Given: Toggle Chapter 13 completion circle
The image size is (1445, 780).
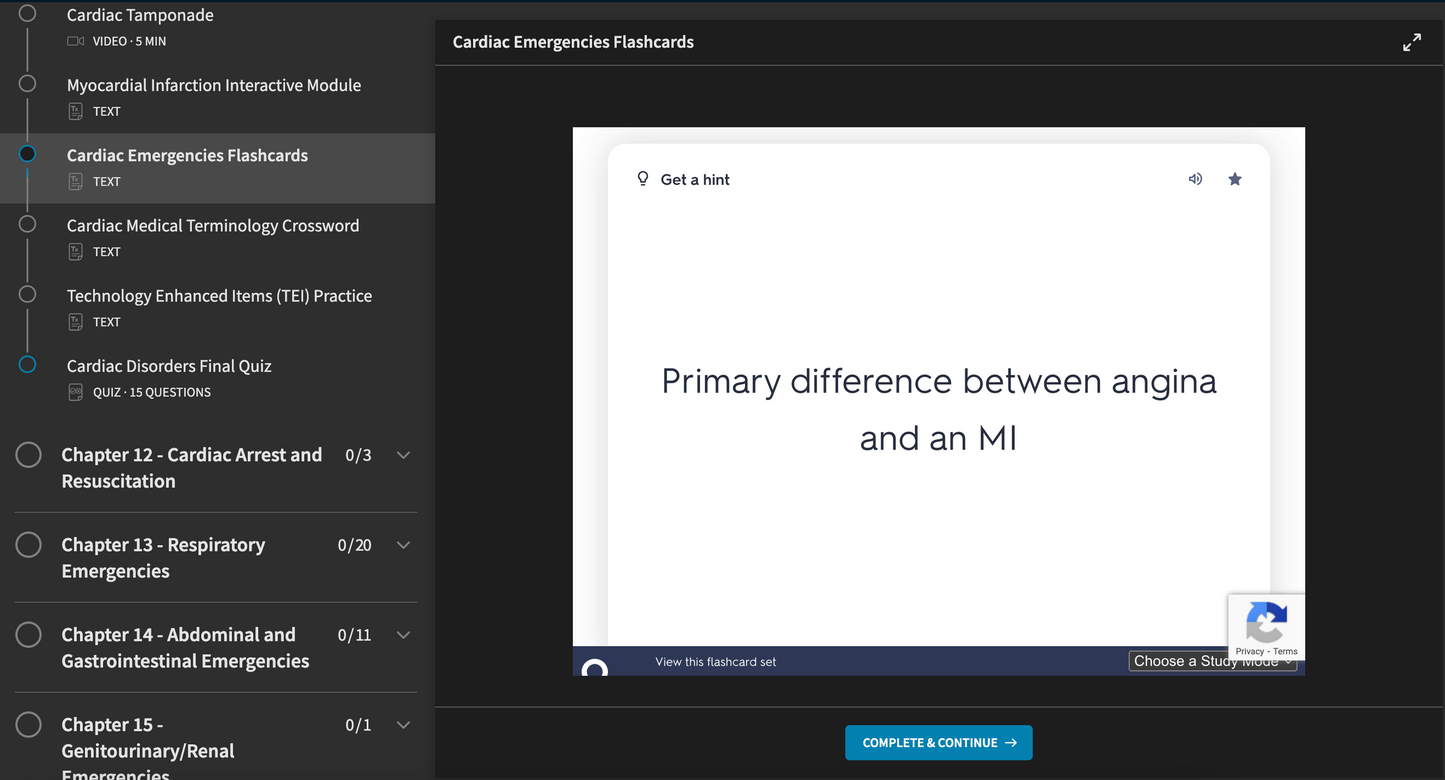Looking at the screenshot, I should [x=28, y=545].
